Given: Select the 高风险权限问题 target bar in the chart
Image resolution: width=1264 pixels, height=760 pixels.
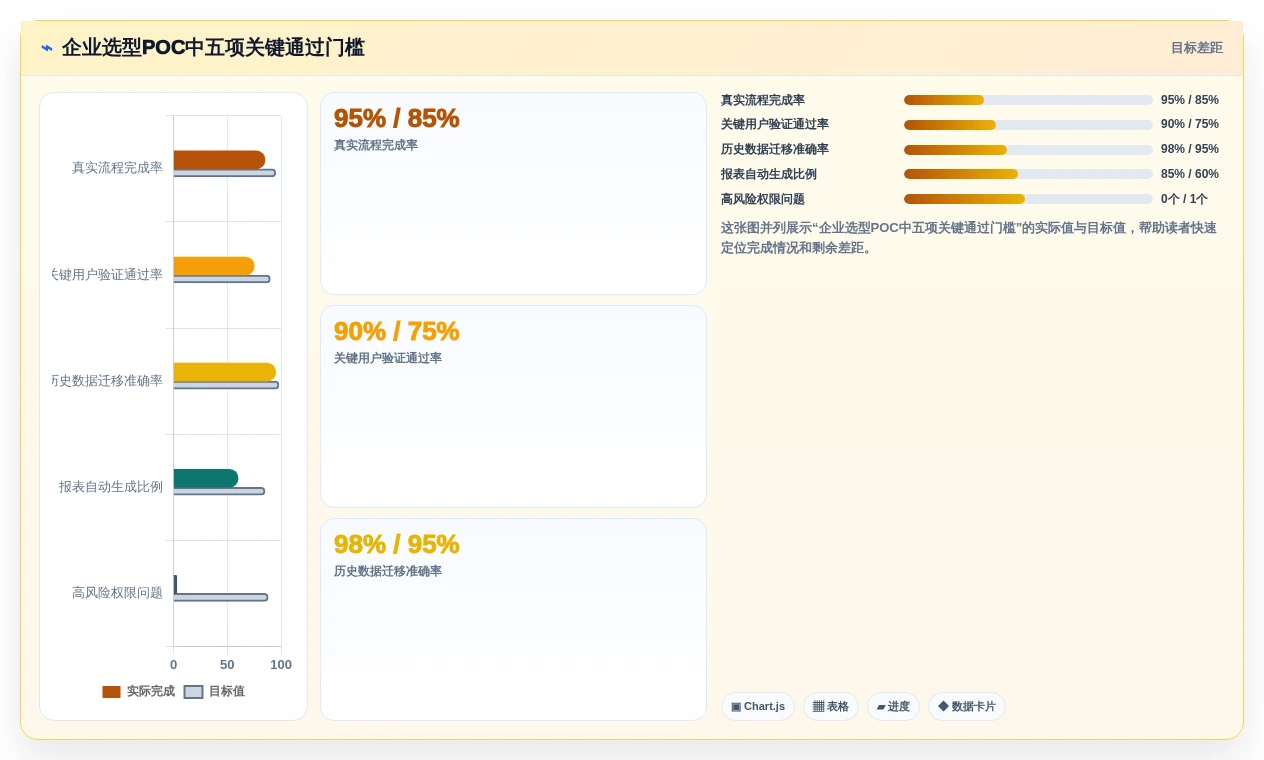Looking at the screenshot, I should click(x=220, y=597).
